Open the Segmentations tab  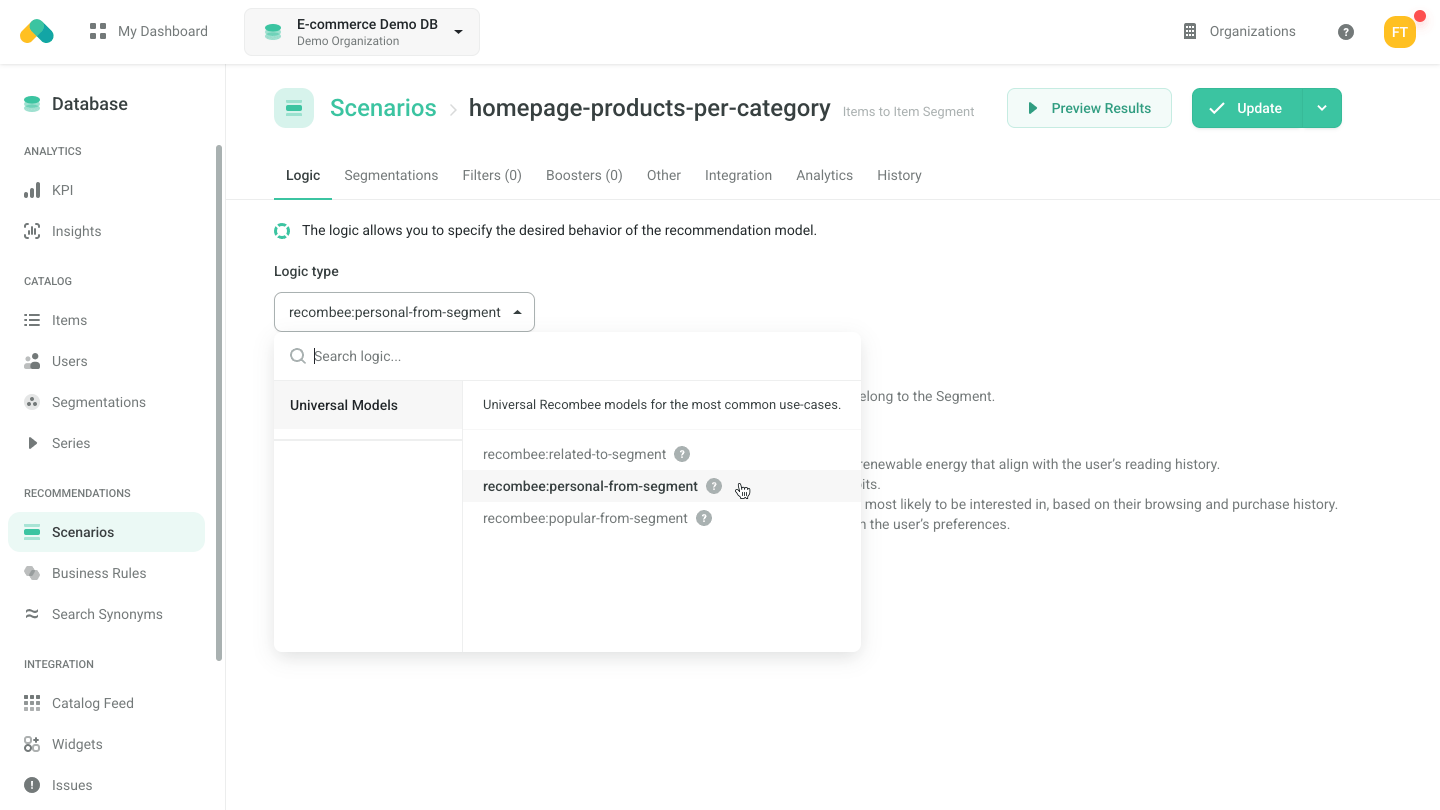(x=391, y=175)
